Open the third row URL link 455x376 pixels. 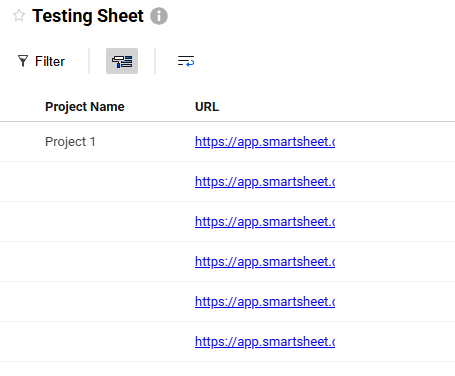(265, 222)
